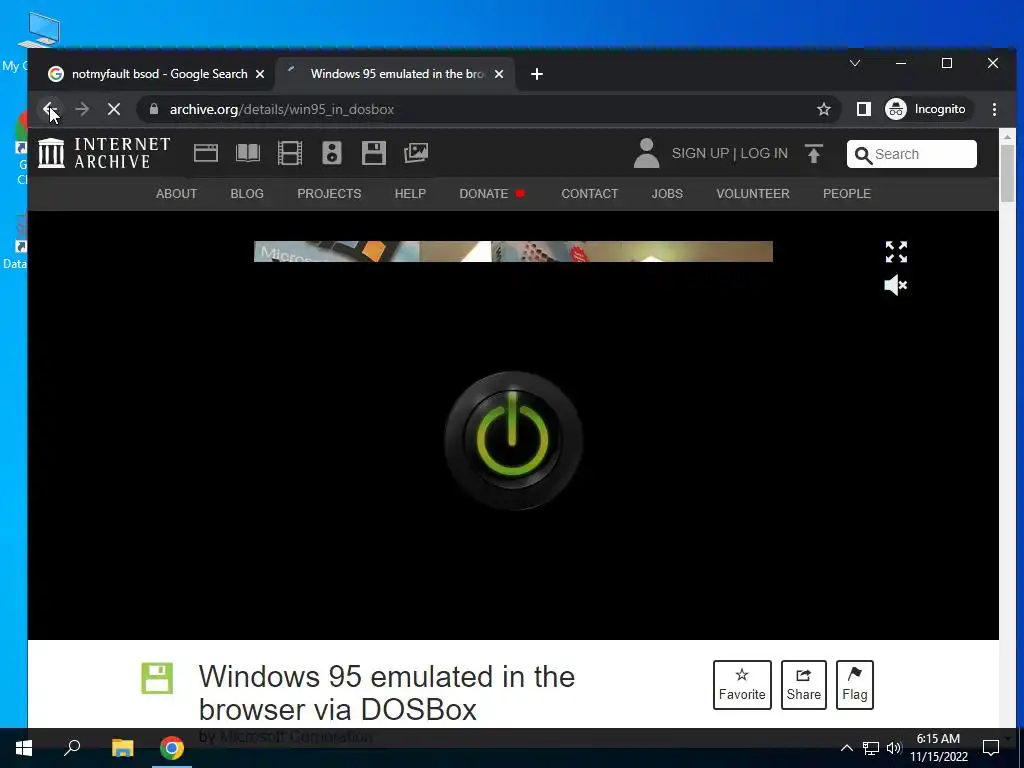Image resolution: width=1024 pixels, height=768 pixels.
Task: Open the Software floppy disk icon
Action: pyautogui.click(x=374, y=153)
